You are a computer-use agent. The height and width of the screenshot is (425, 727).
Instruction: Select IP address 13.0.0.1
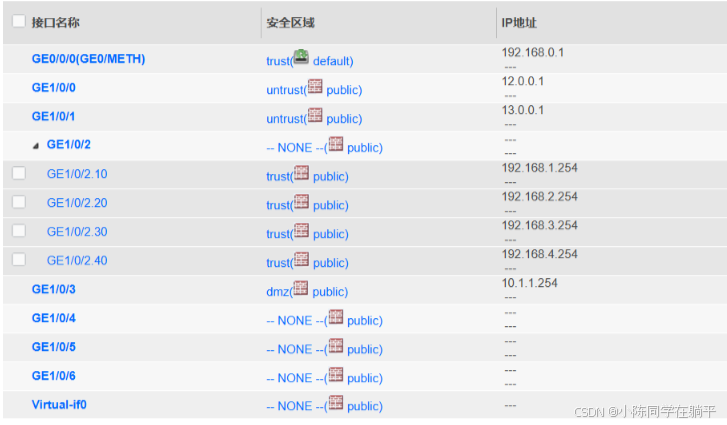[523, 110]
